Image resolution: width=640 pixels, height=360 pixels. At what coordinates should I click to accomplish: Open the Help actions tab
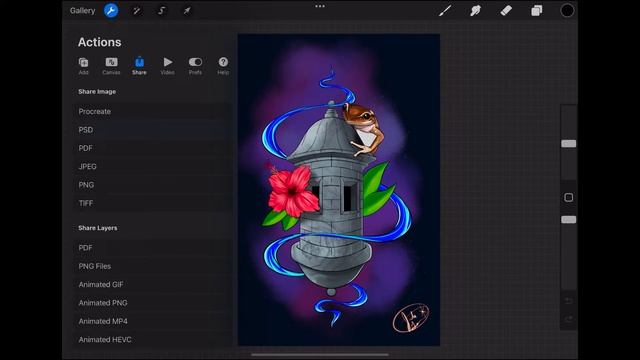pyautogui.click(x=223, y=66)
